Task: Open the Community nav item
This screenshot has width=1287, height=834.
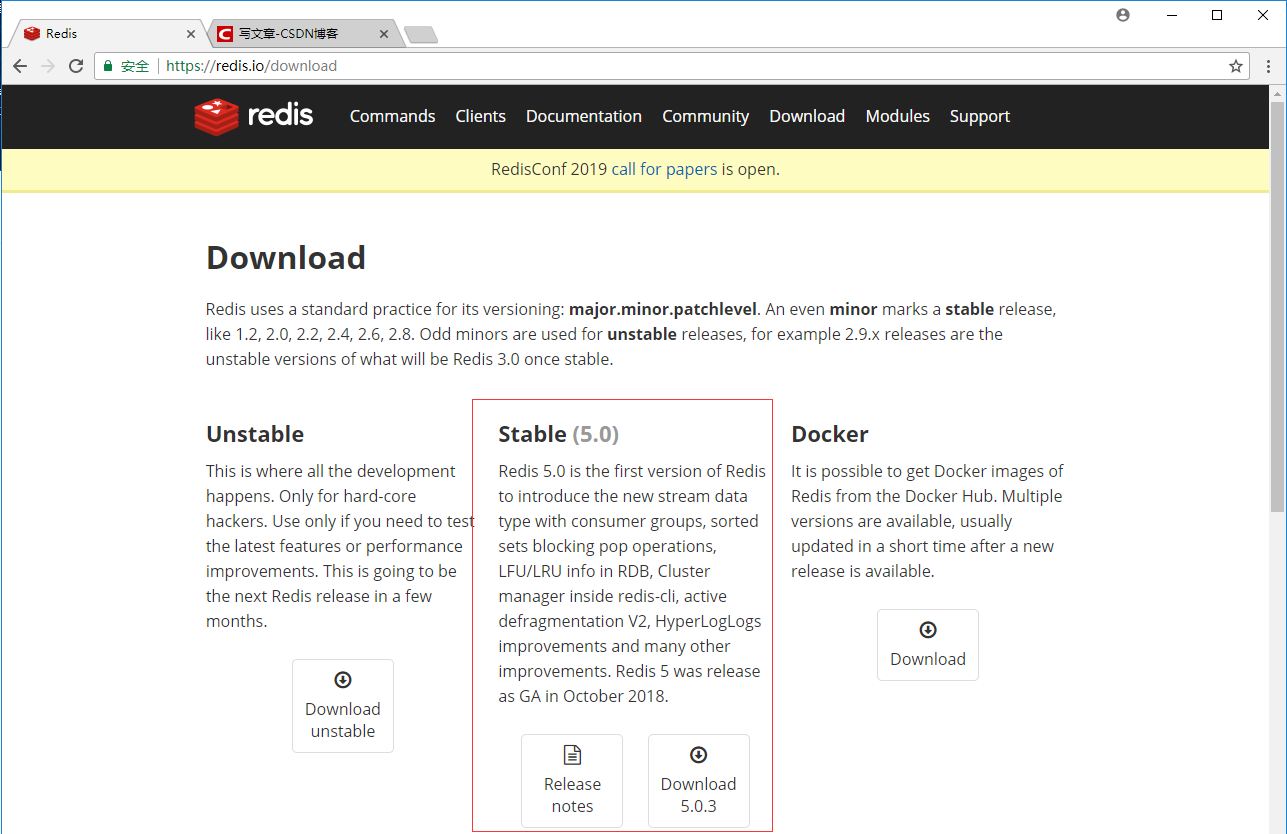Action: tap(705, 116)
